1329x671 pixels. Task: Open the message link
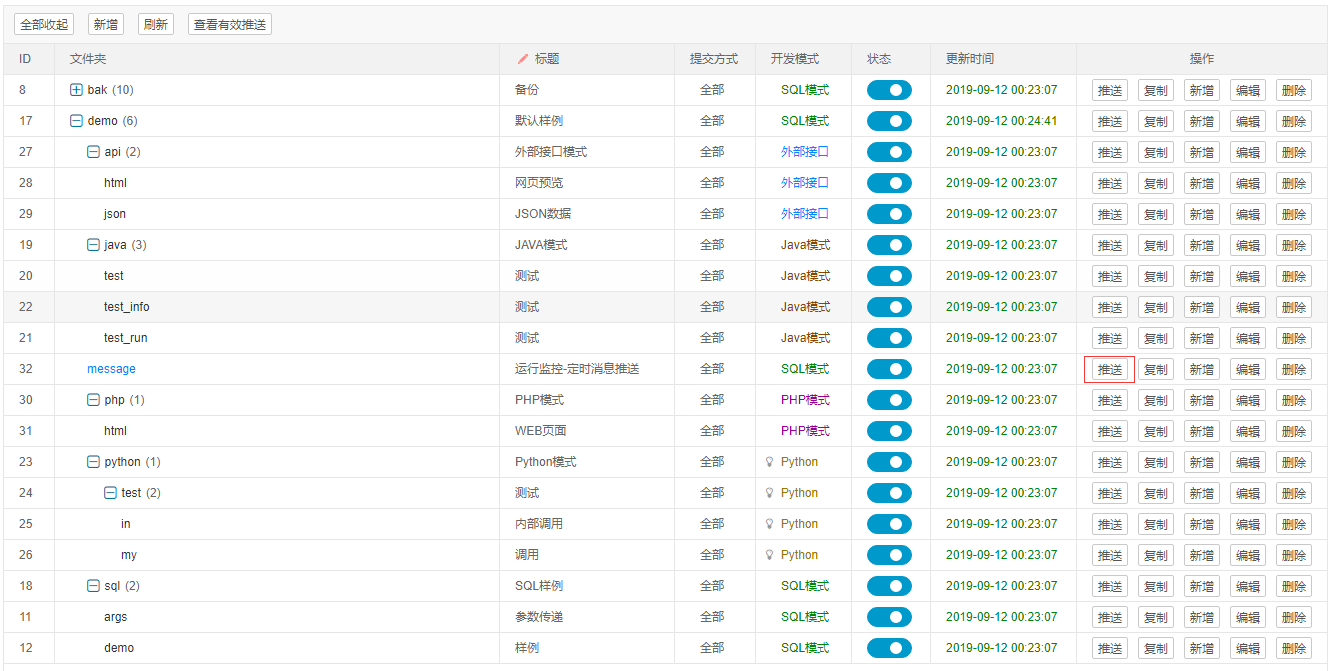pyautogui.click(x=111, y=369)
